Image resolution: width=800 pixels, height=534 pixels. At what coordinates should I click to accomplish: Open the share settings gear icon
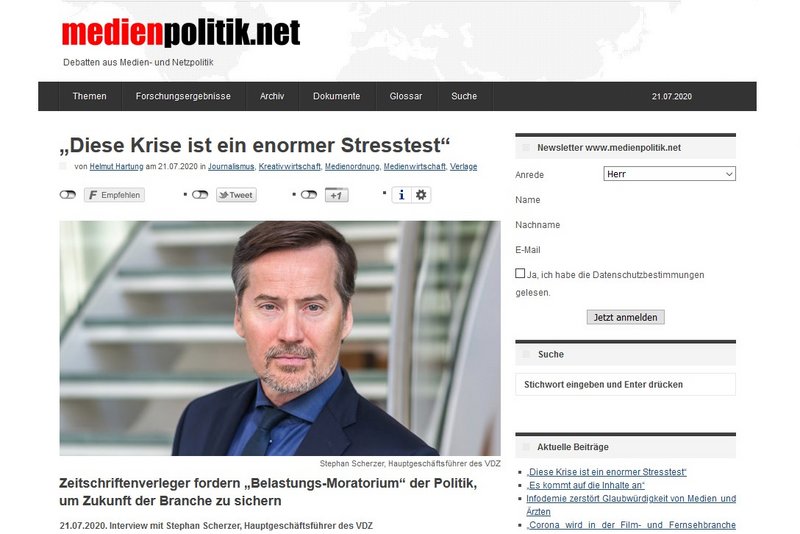421,195
